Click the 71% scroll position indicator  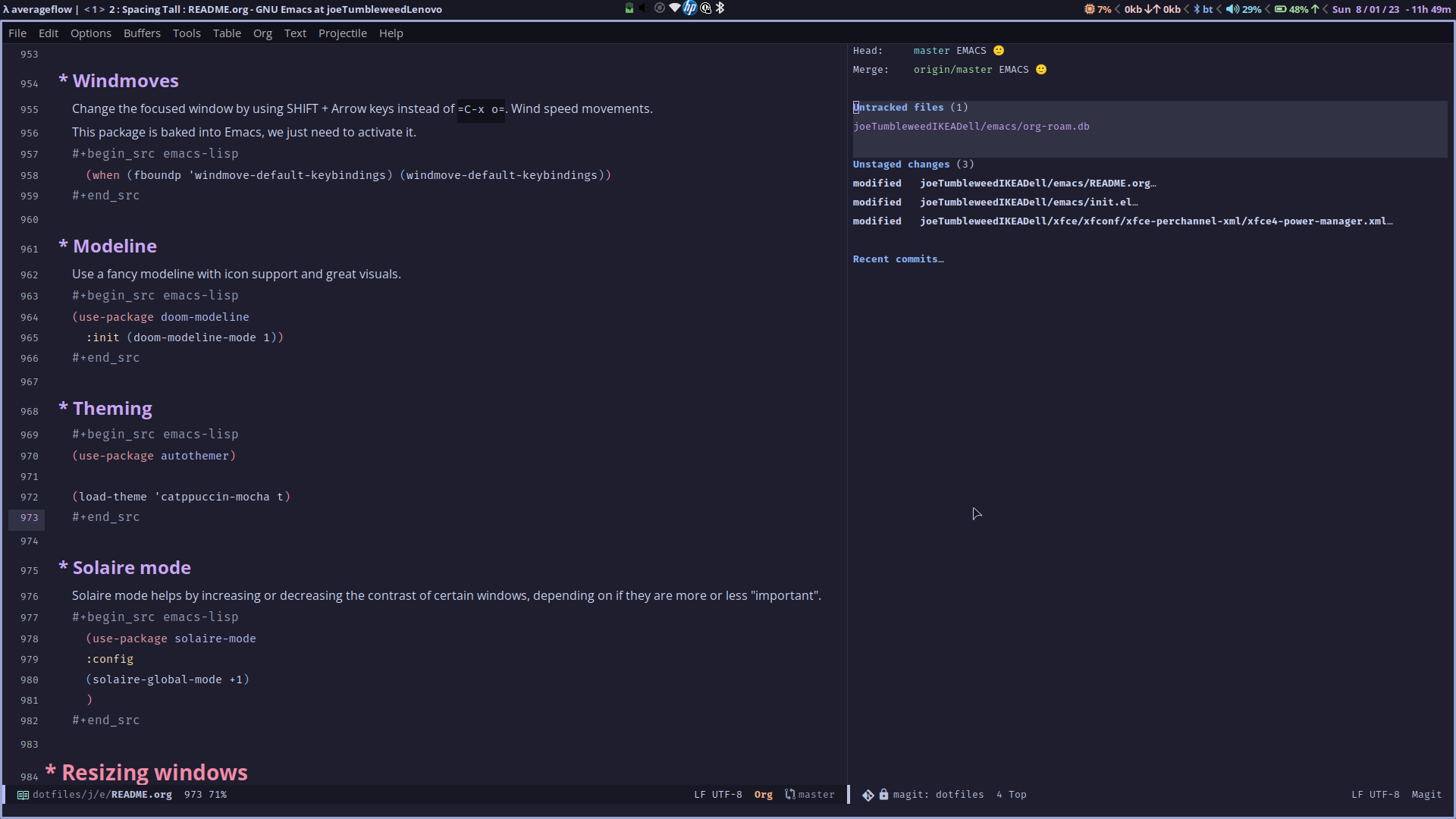pos(216,794)
